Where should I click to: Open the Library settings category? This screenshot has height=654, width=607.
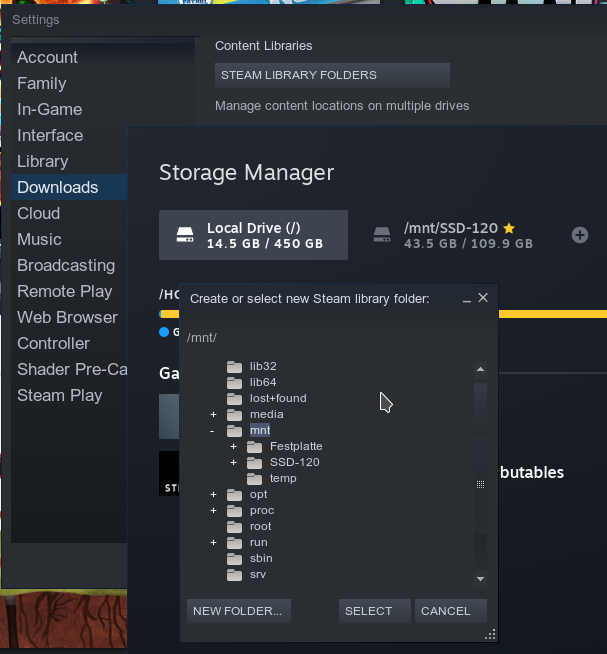[43, 161]
